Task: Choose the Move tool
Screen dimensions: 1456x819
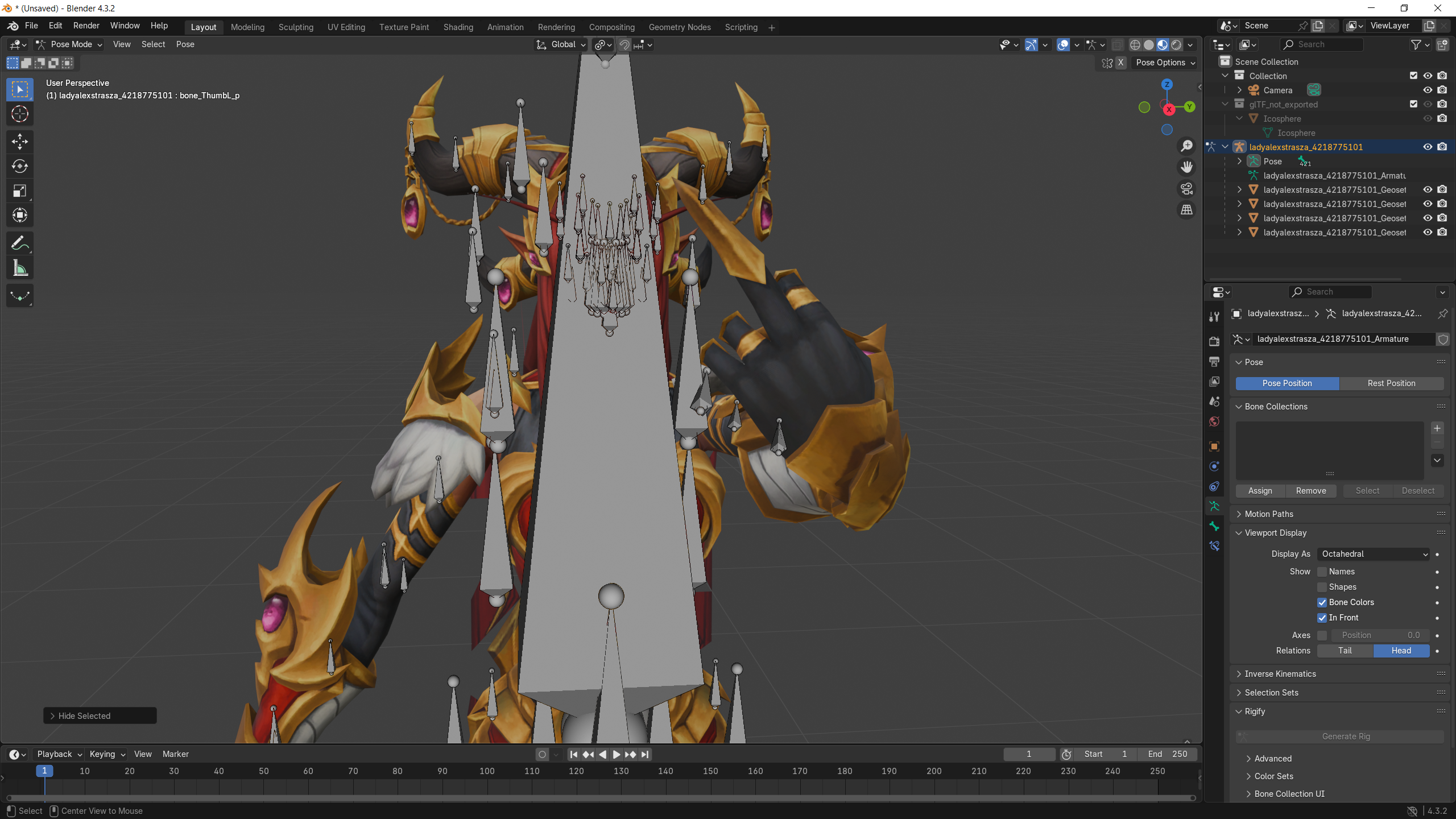Action: (x=20, y=142)
